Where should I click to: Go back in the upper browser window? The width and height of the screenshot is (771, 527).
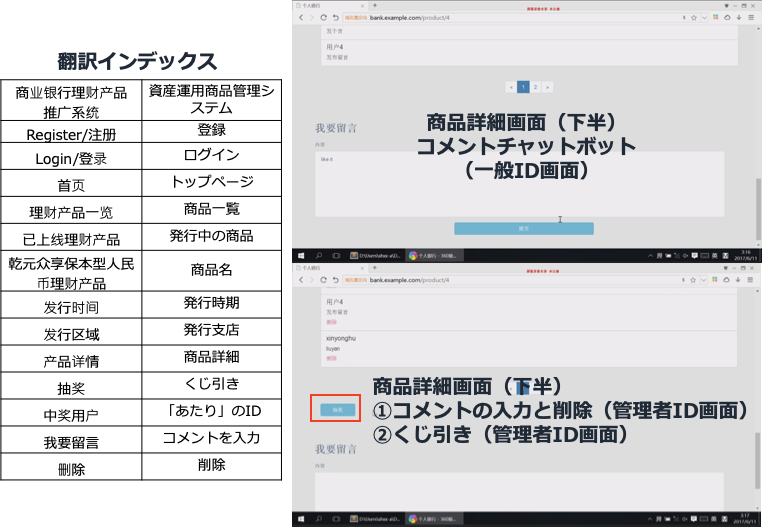pyautogui.click(x=301, y=18)
